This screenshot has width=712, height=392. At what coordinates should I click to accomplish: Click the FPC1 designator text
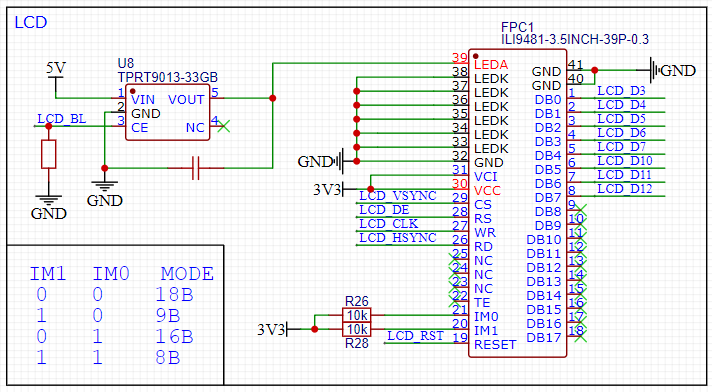[x=517, y=27]
